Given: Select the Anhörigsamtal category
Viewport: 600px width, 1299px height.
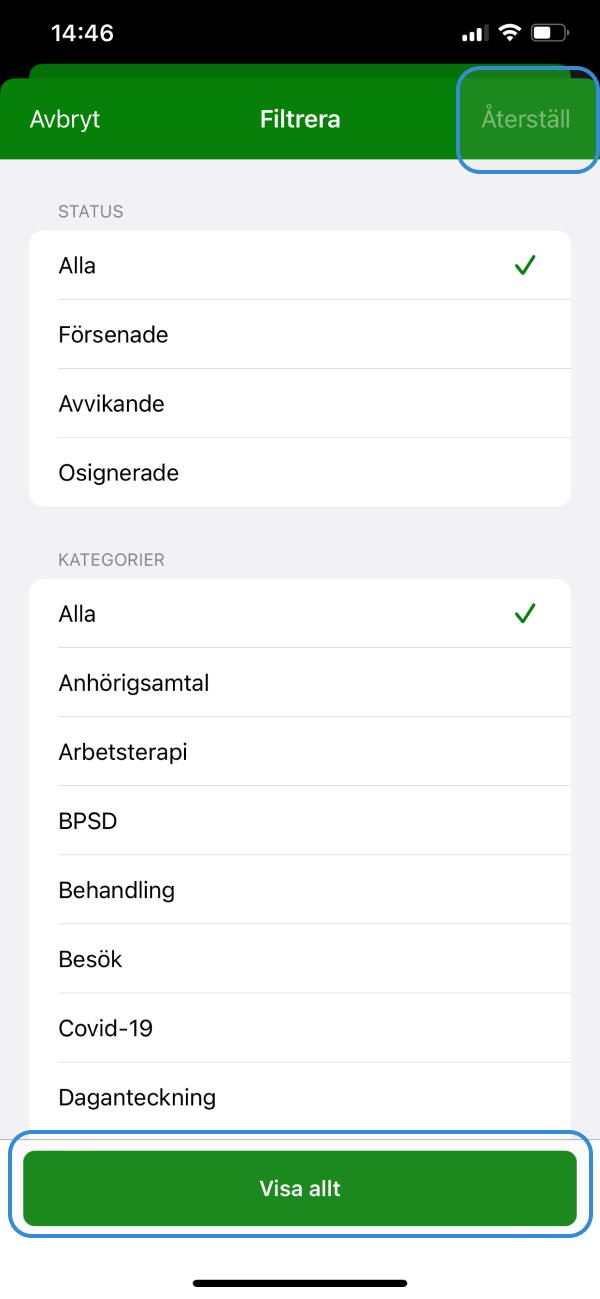Looking at the screenshot, I should (300, 683).
